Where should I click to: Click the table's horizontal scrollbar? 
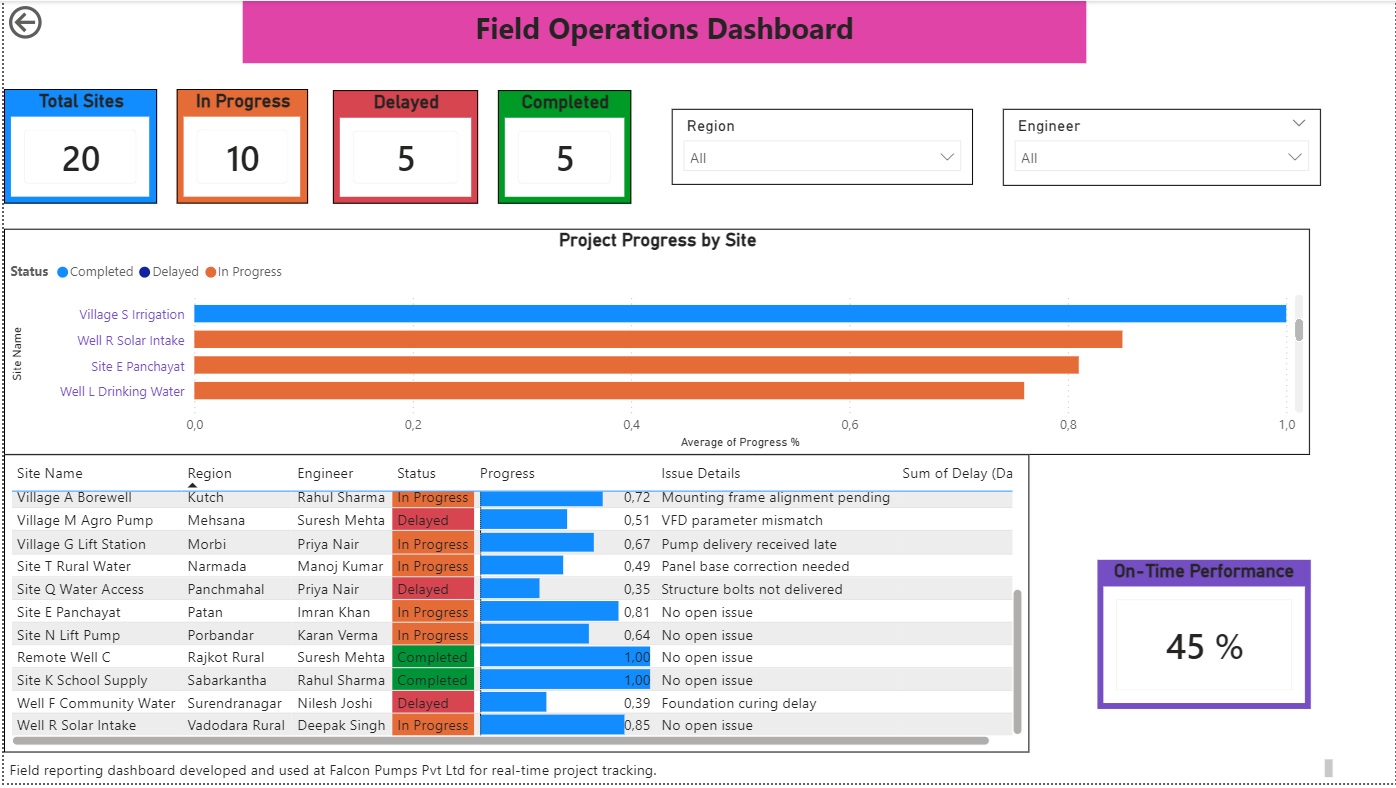tap(501, 741)
